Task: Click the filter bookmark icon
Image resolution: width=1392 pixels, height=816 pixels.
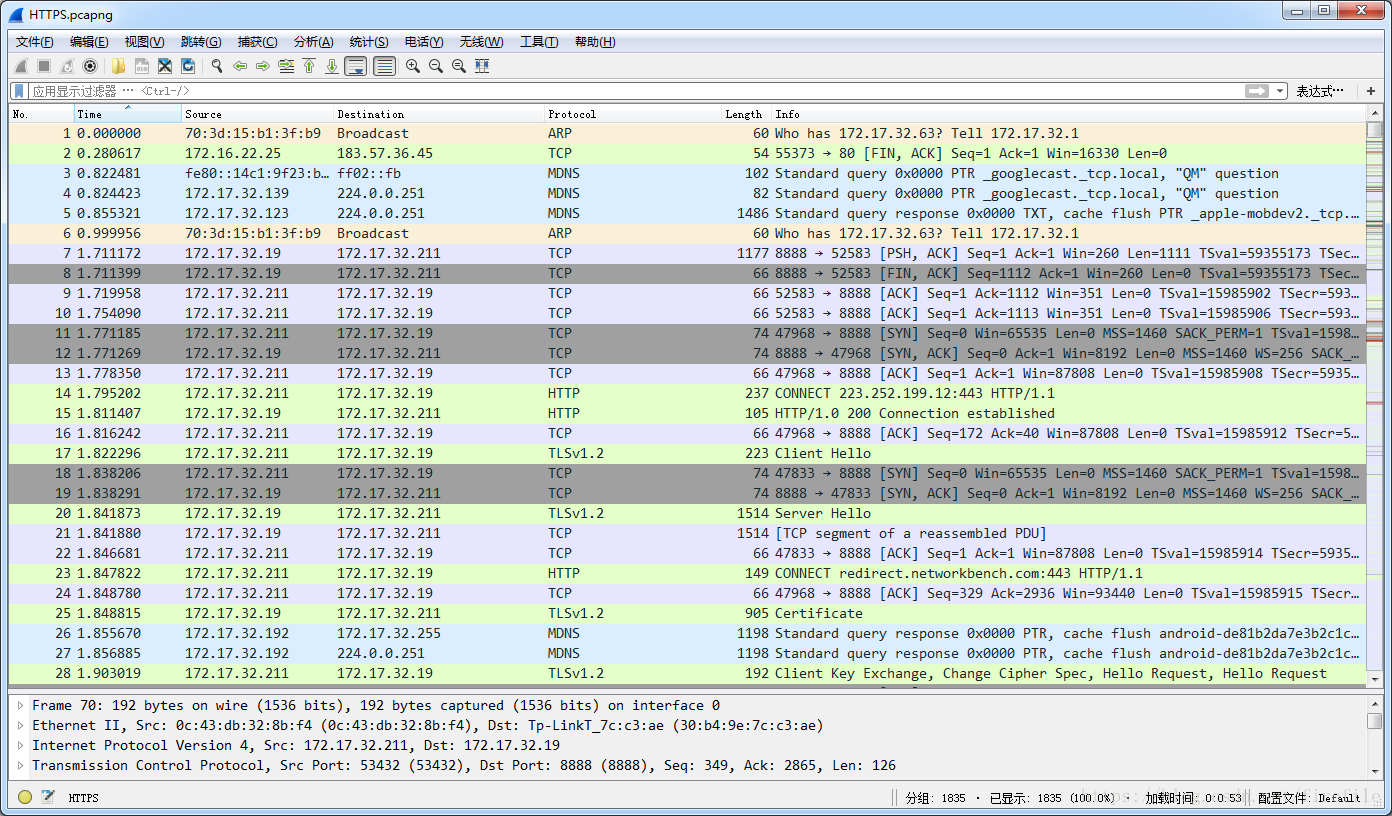Action: [x=19, y=91]
